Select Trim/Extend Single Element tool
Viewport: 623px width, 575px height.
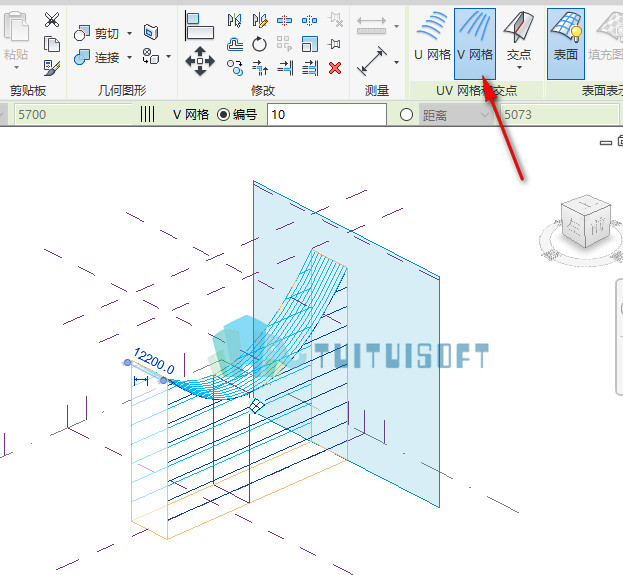tap(285, 68)
